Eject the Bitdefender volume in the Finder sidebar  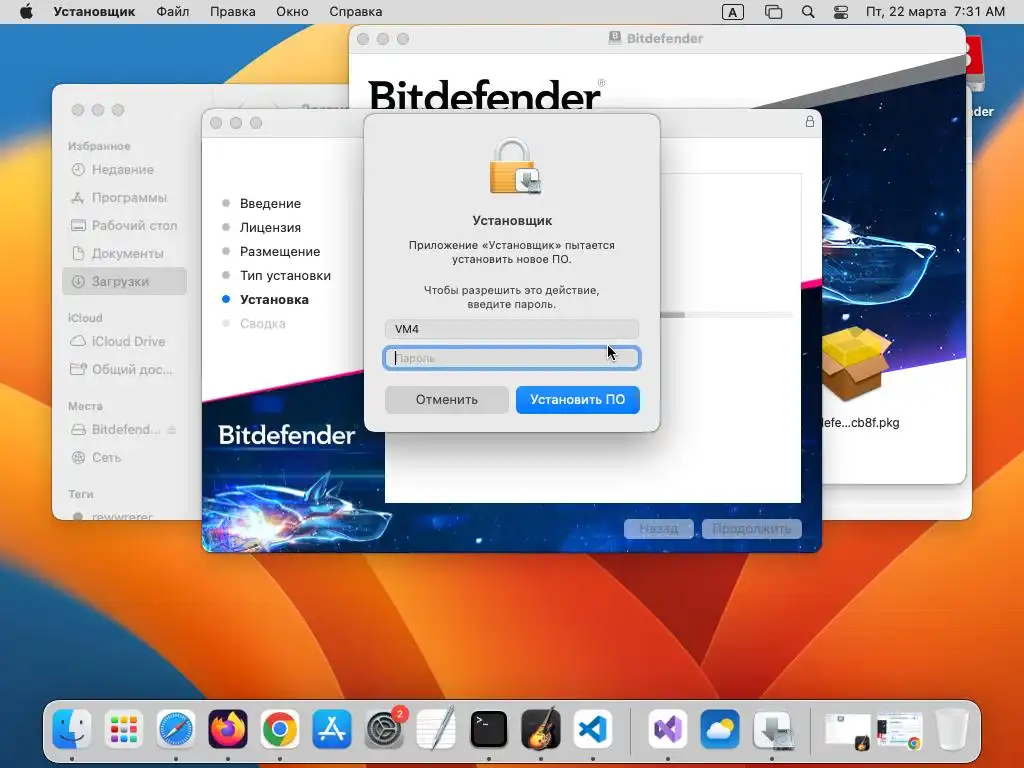[x=172, y=430]
